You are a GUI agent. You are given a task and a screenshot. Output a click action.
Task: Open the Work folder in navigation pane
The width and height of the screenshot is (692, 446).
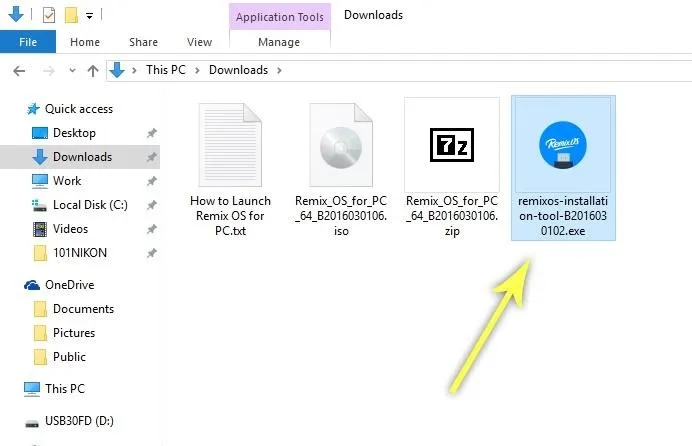click(x=67, y=180)
